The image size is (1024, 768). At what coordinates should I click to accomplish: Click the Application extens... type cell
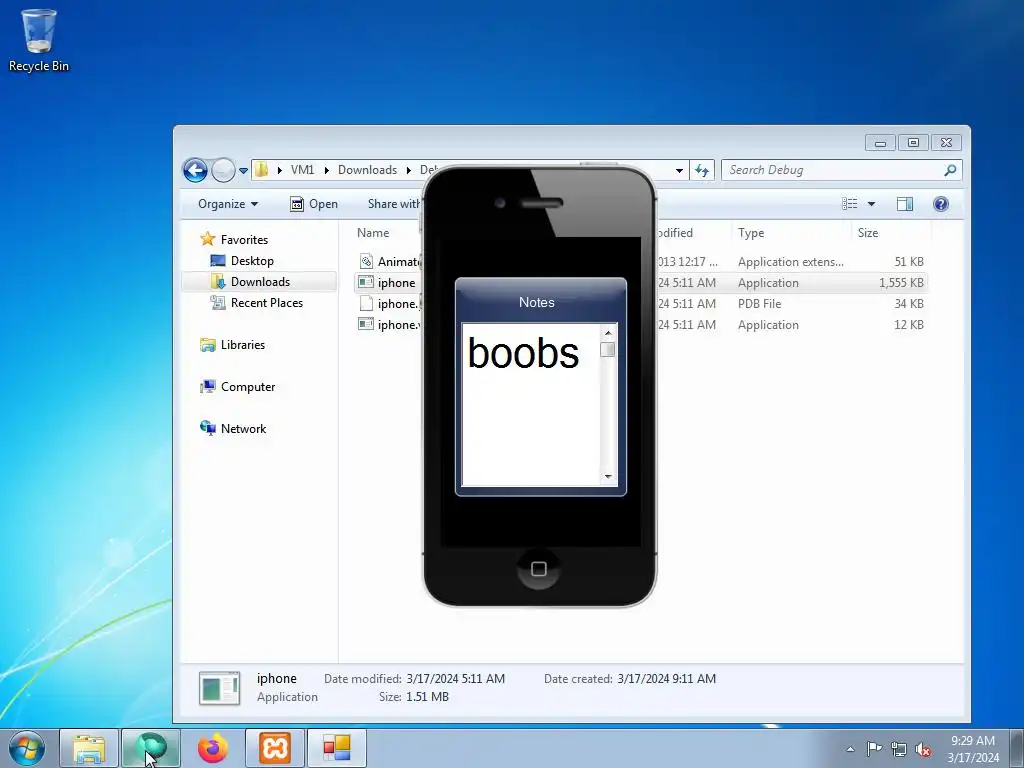tap(790, 262)
